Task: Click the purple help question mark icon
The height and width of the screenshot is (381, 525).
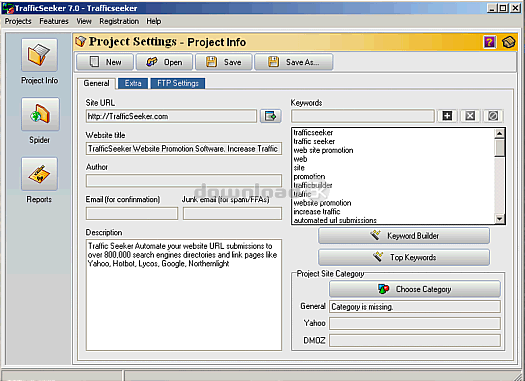Action: pos(490,42)
